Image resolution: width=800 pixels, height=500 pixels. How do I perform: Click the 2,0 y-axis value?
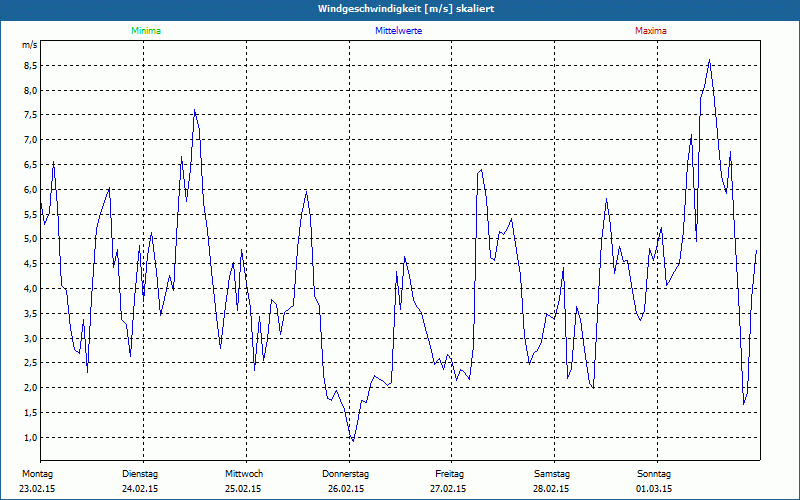tap(31, 388)
